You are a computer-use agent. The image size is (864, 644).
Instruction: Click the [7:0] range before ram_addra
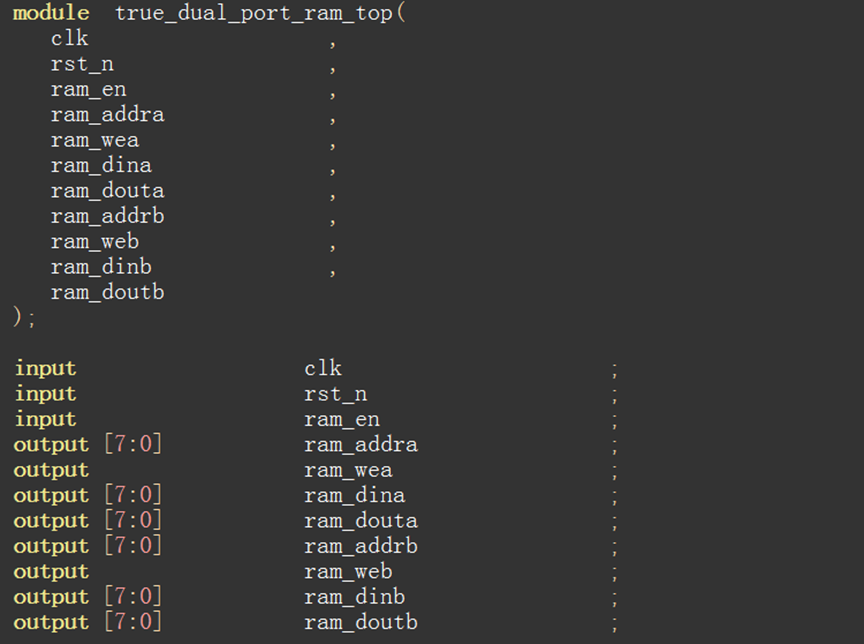click(133, 445)
